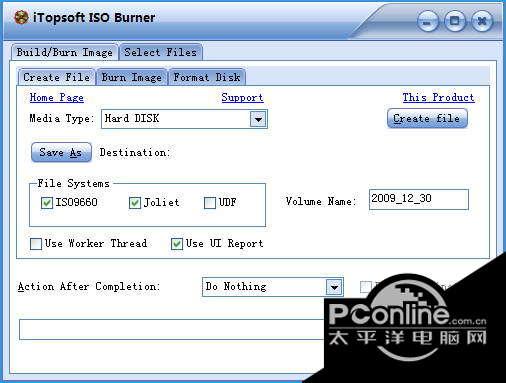Click the Hard DISK media type field
The height and width of the screenshot is (383, 506).
(184, 119)
